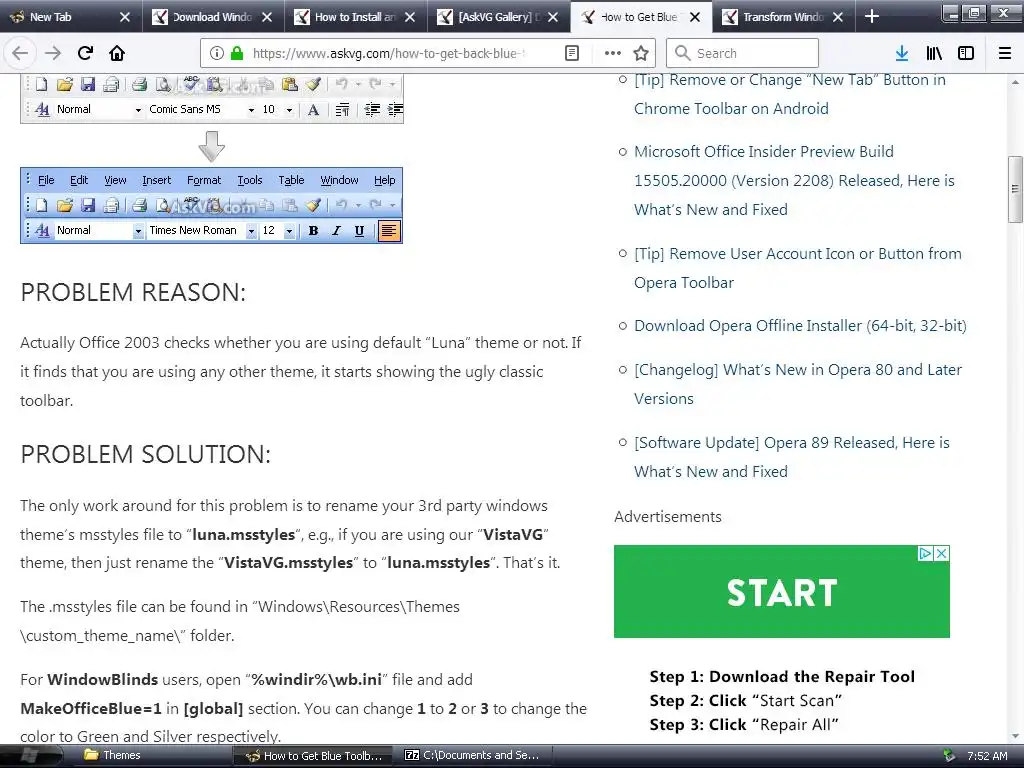
Task: Open What's New in Opera 80 link
Action: pyautogui.click(x=797, y=384)
